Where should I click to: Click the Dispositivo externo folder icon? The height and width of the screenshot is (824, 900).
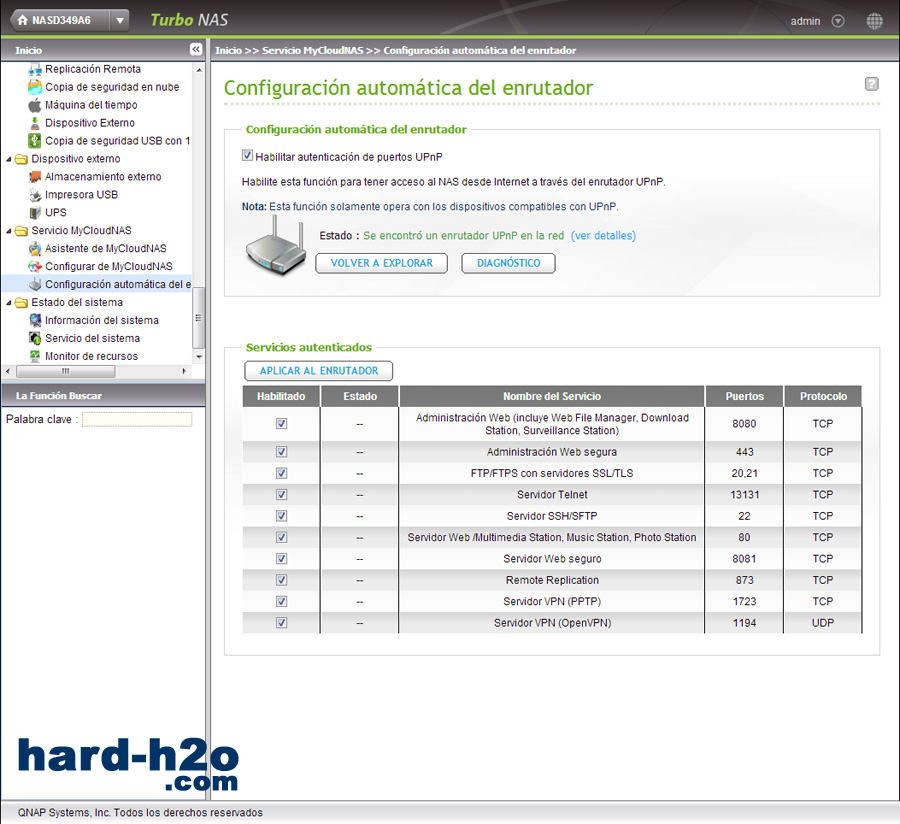[21, 159]
